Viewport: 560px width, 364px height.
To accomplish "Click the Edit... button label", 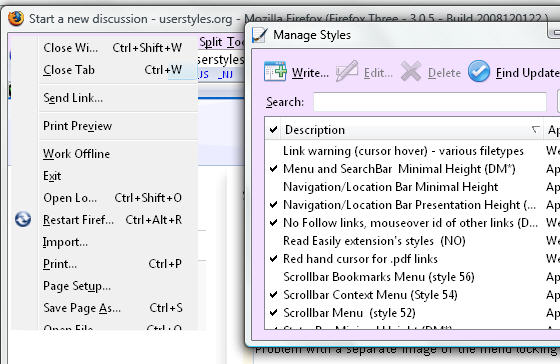I will tap(378, 73).
